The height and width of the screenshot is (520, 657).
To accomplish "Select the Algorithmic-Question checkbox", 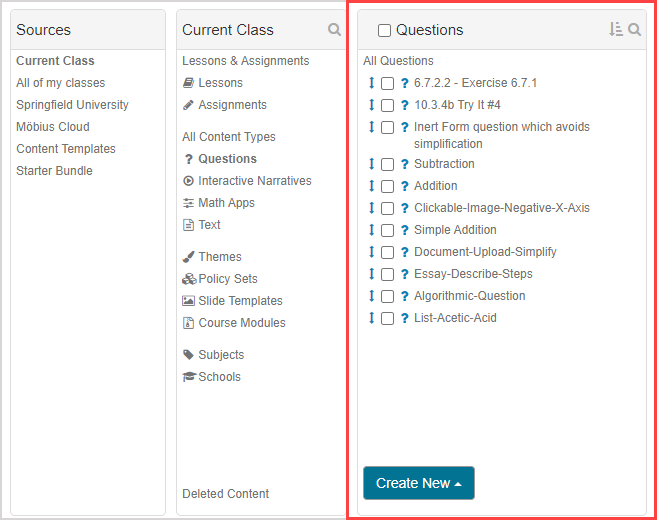I will [x=387, y=296].
